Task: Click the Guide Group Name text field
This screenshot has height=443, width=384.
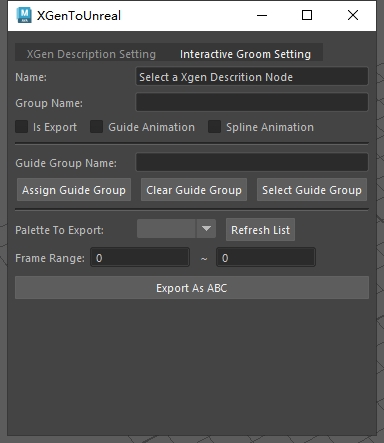Action: click(x=252, y=163)
